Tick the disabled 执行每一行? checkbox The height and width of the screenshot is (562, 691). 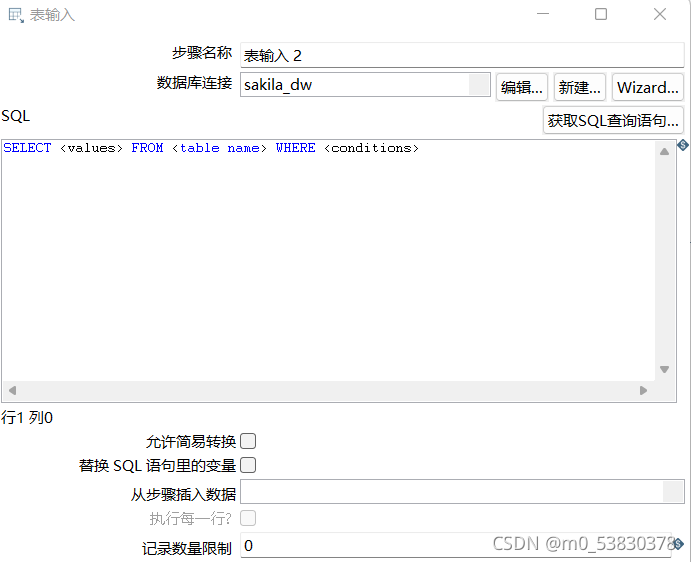[248, 518]
